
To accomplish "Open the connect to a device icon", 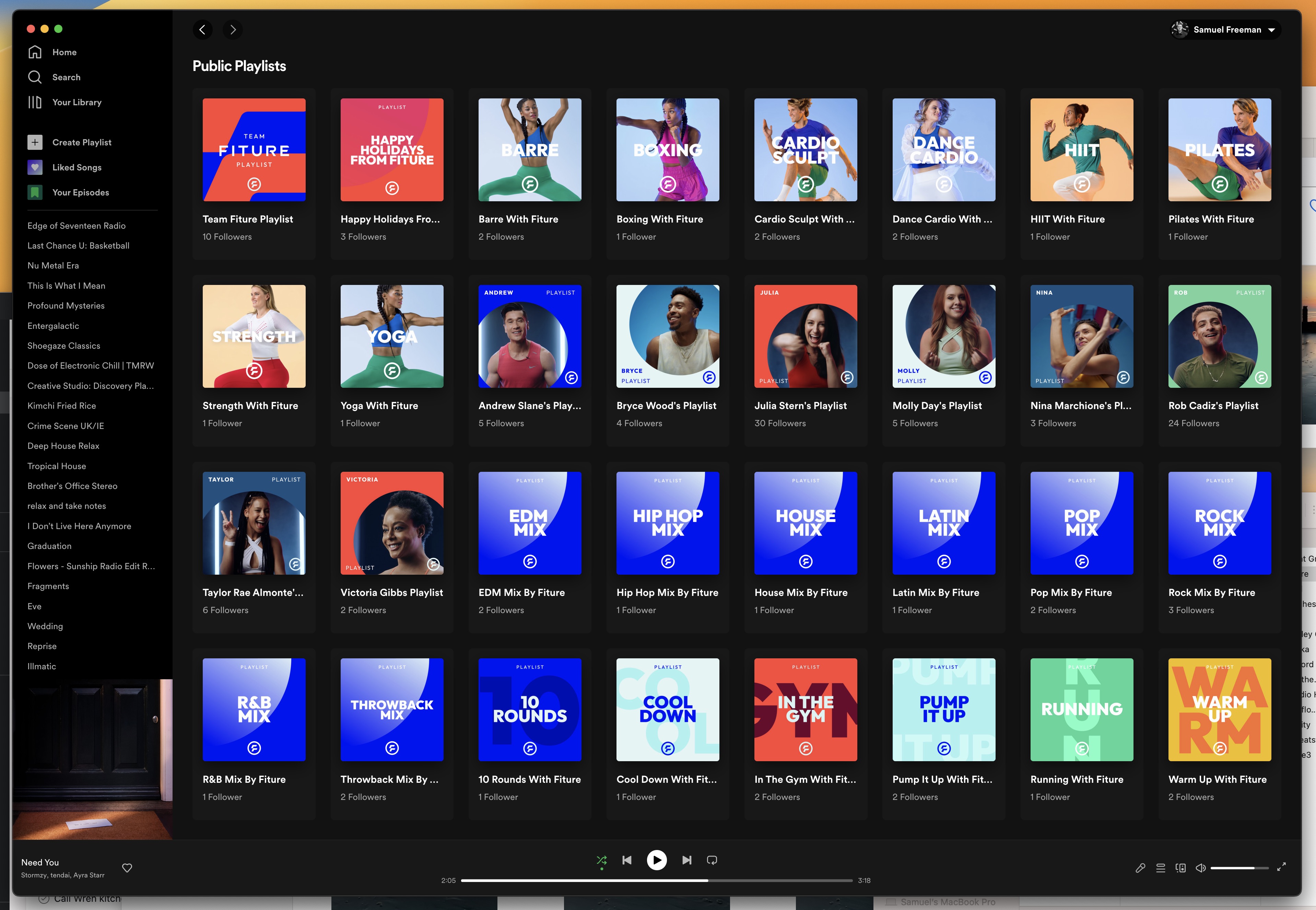I will coord(1180,868).
